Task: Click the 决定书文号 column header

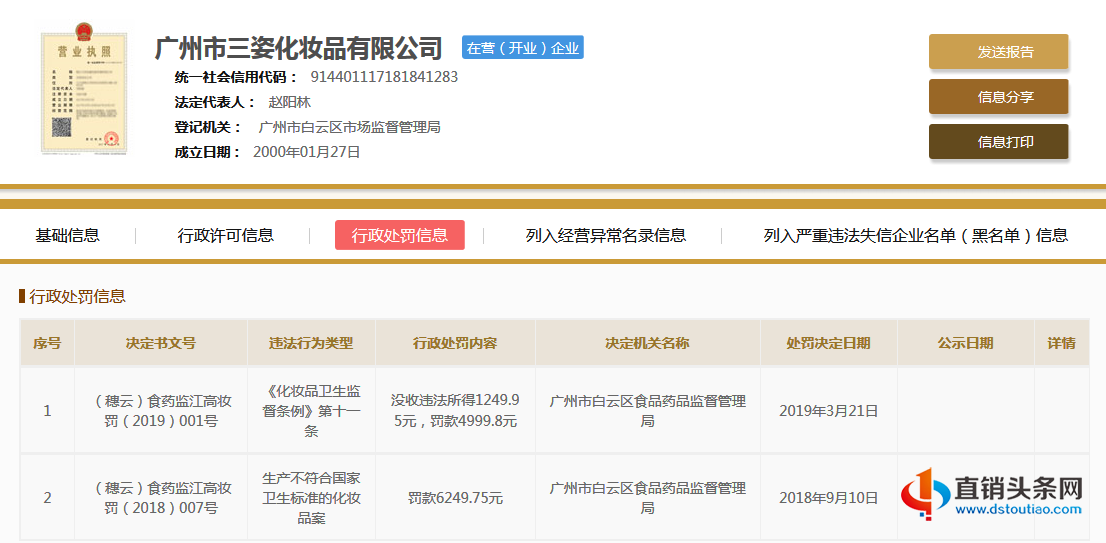Action: 161,343
